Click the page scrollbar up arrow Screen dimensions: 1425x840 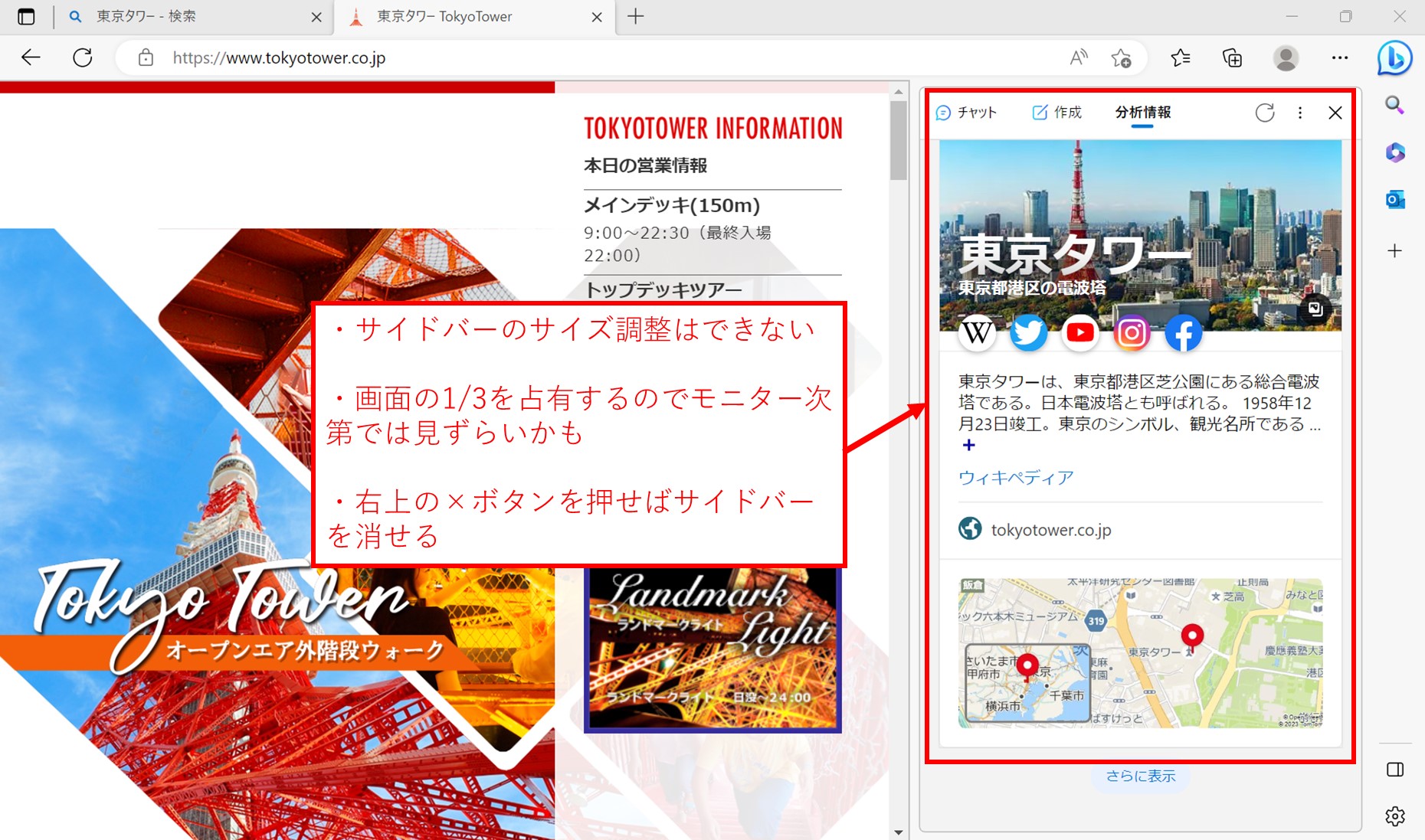(x=899, y=92)
